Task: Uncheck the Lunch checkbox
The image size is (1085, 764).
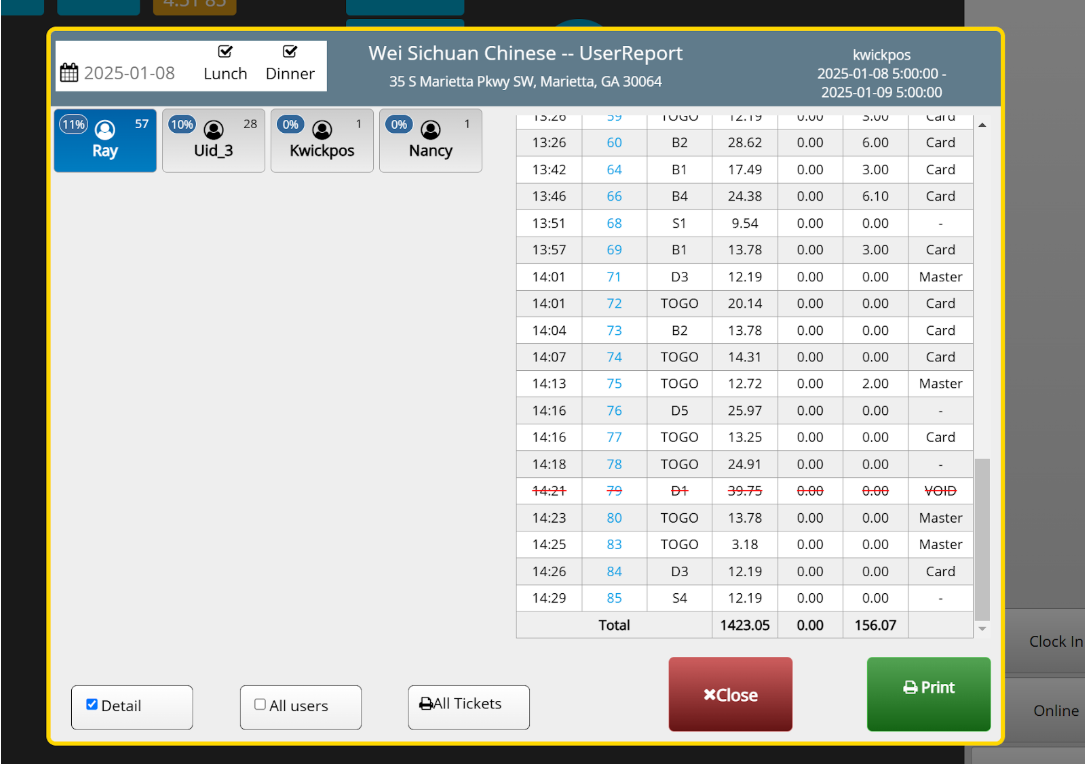Action: [225, 51]
